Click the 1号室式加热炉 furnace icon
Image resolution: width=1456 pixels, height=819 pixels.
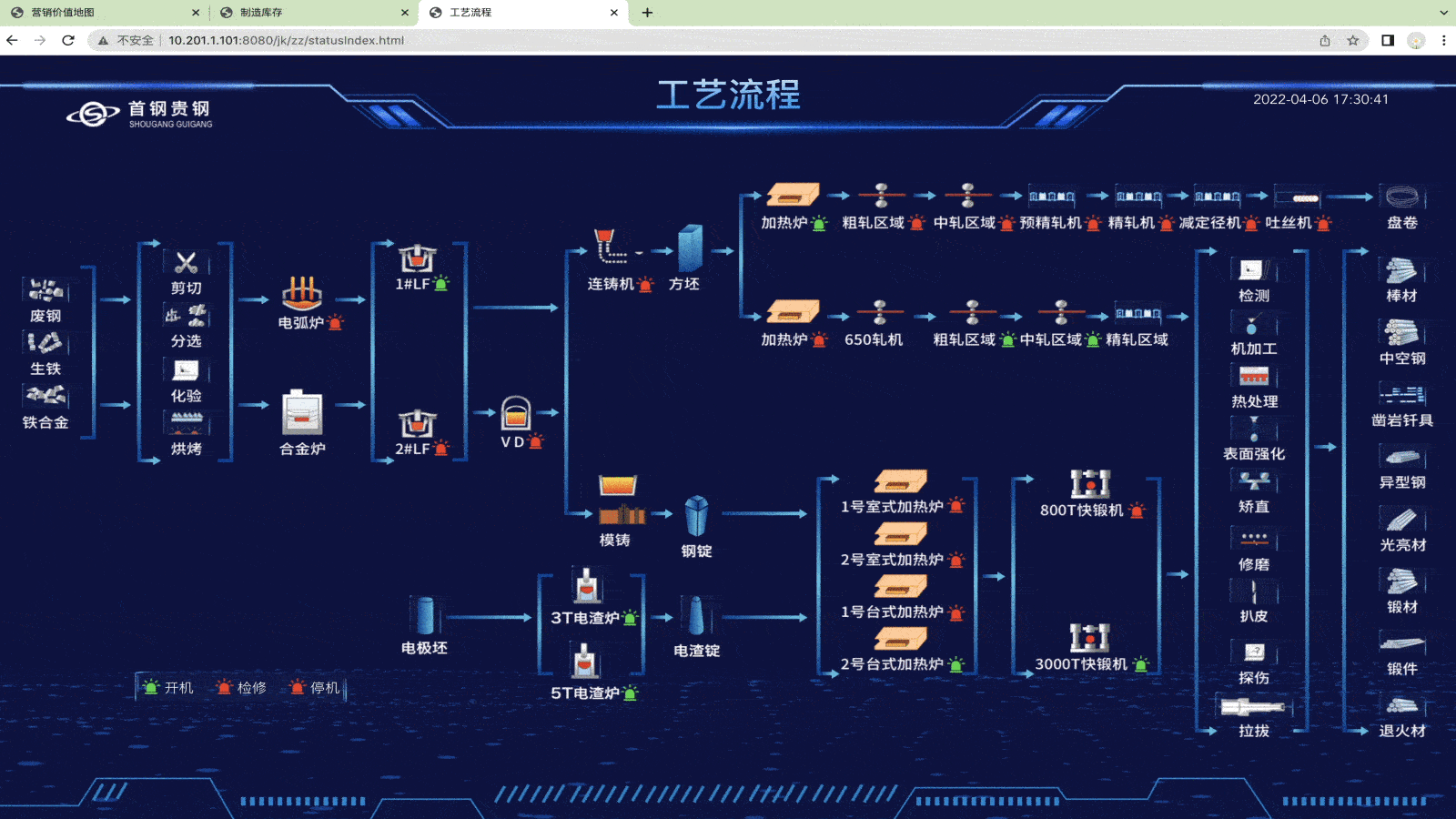pyautogui.click(x=900, y=481)
